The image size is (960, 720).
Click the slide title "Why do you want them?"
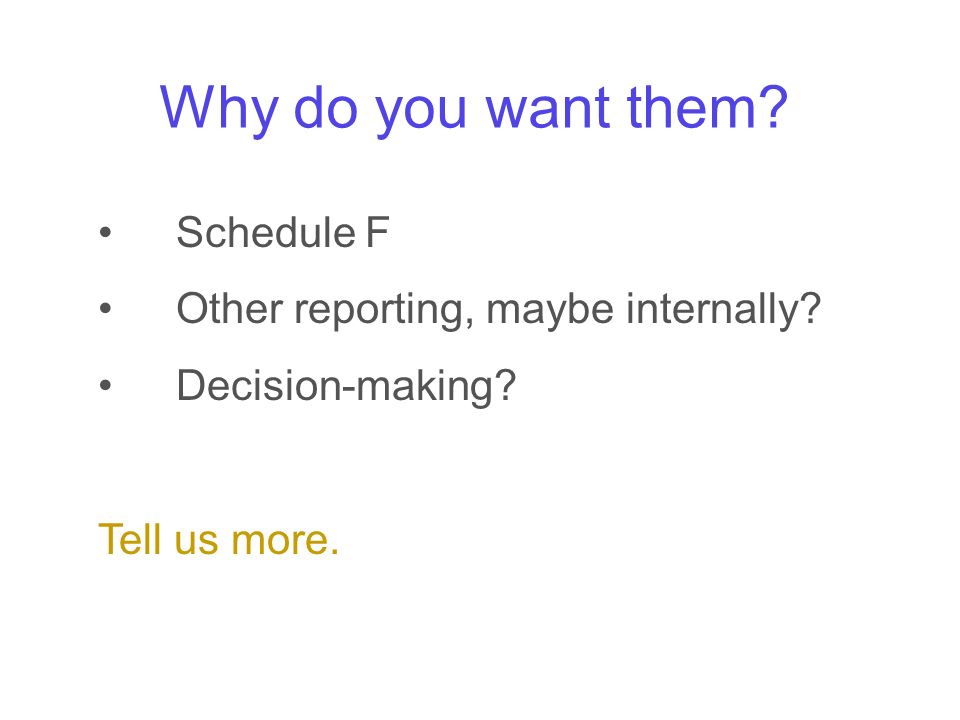click(473, 108)
